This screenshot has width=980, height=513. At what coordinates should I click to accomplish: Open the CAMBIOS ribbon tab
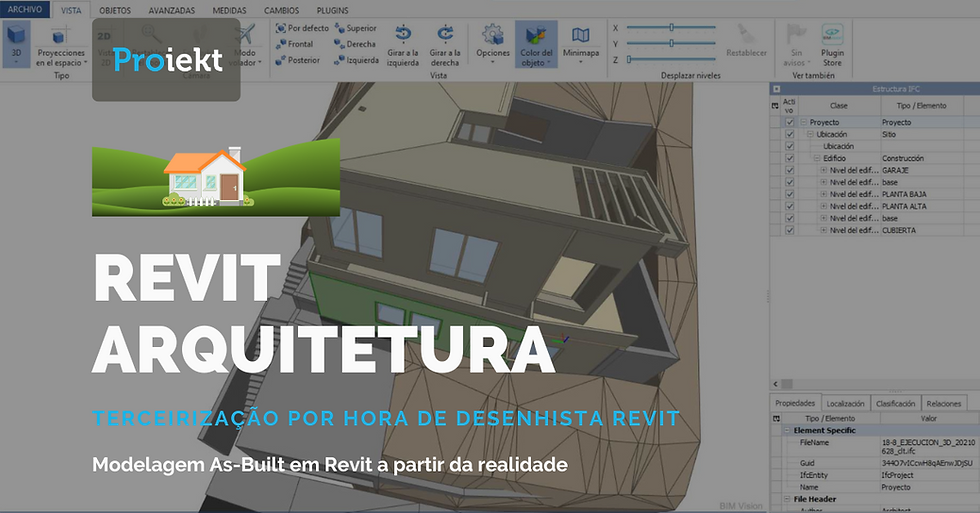(281, 10)
